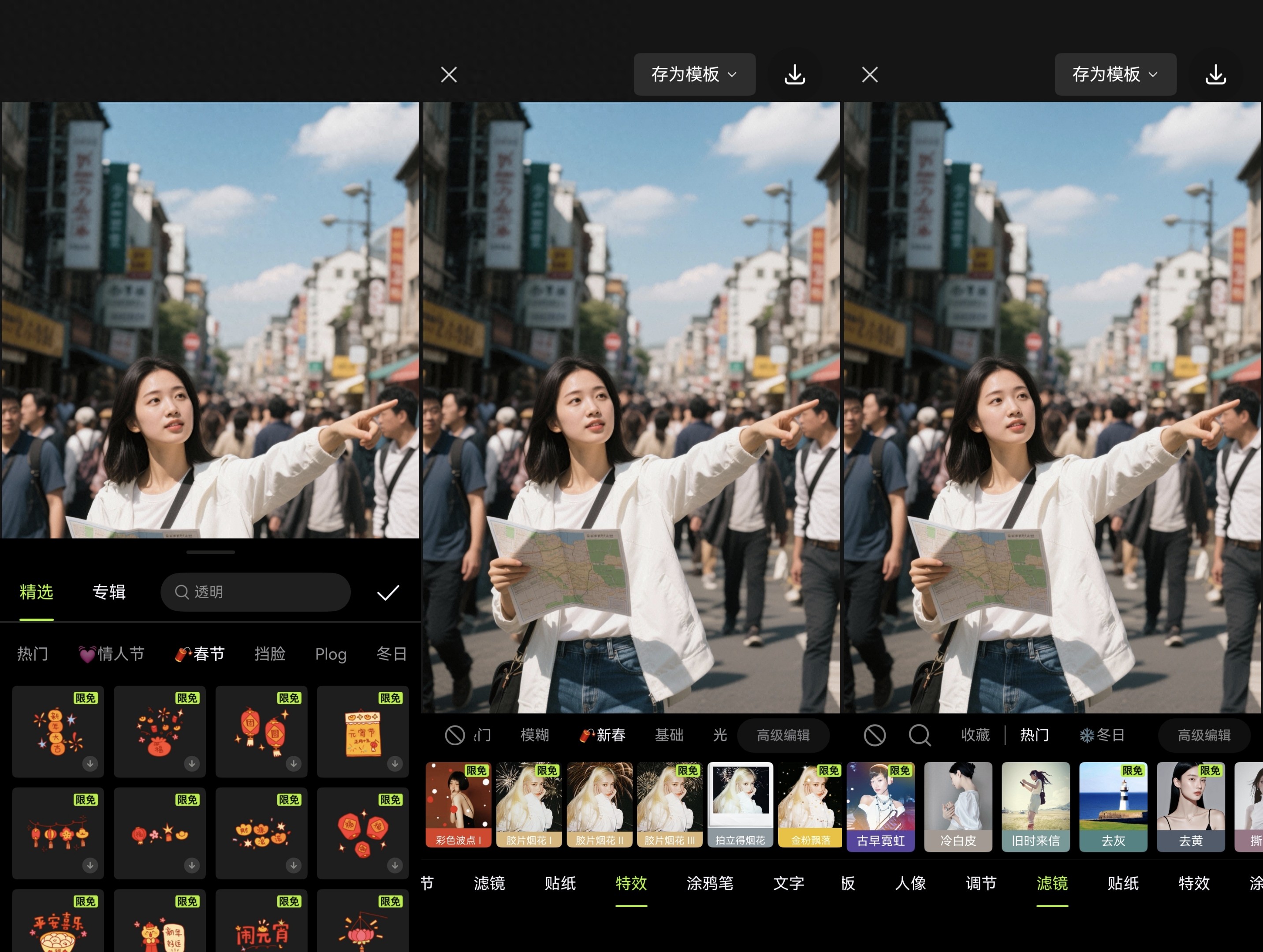The height and width of the screenshot is (952, 1263).
Task: Apply the 拍立得烟花 effect
Action: (740, 805)
